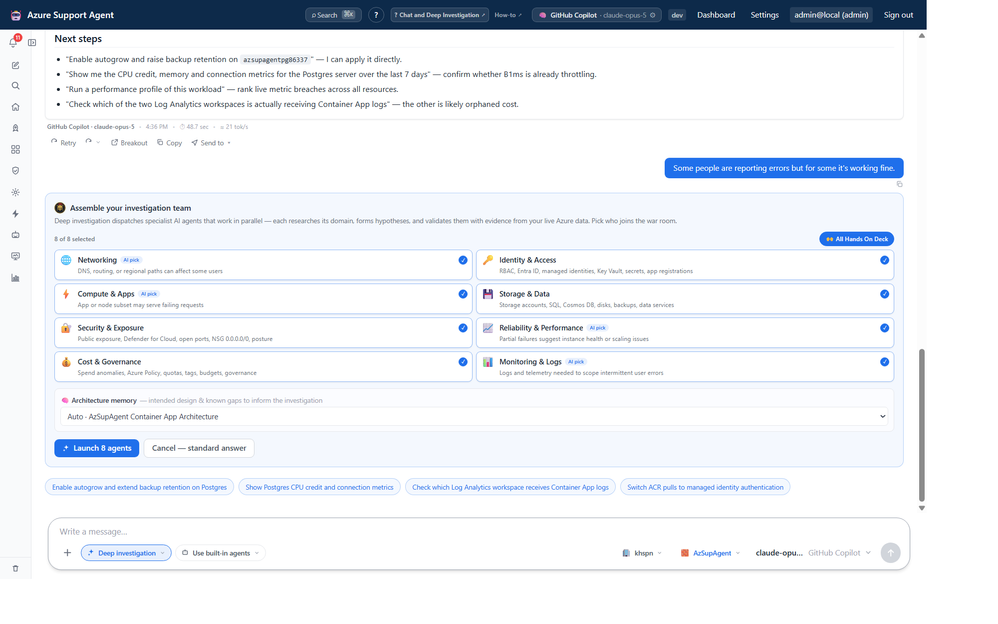Open the Dashboard menu item
998x624 pixels.
click(x=716, y=15)
